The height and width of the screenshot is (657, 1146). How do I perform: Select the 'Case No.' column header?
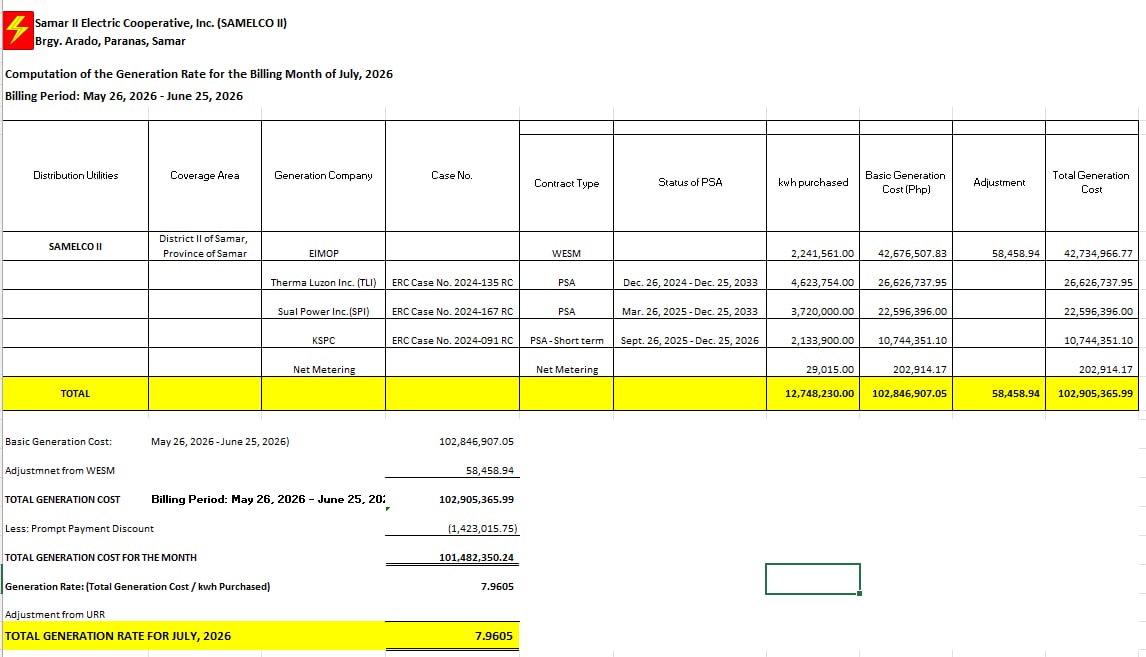point(452,175)
